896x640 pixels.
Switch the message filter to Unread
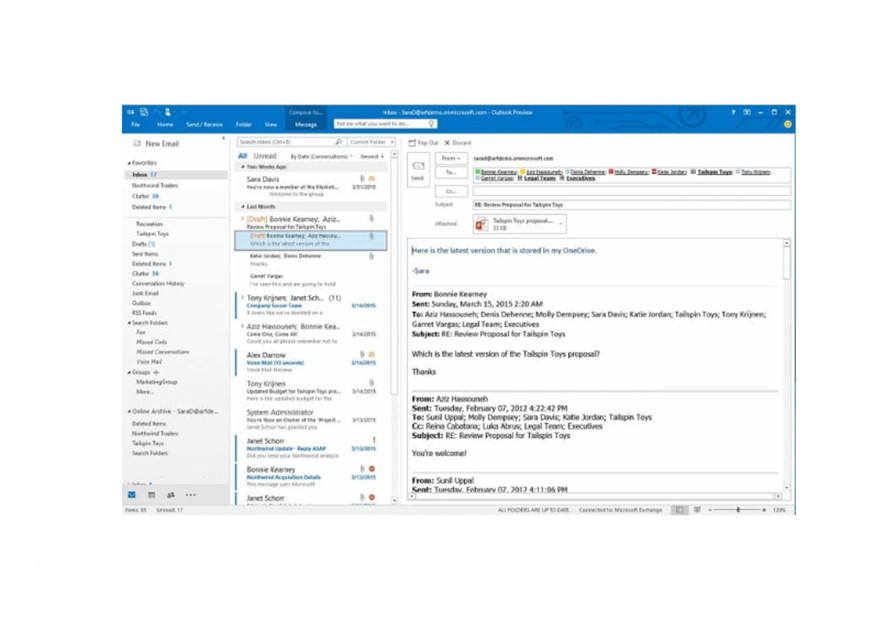pyautogui.click(x=265, y=156)
